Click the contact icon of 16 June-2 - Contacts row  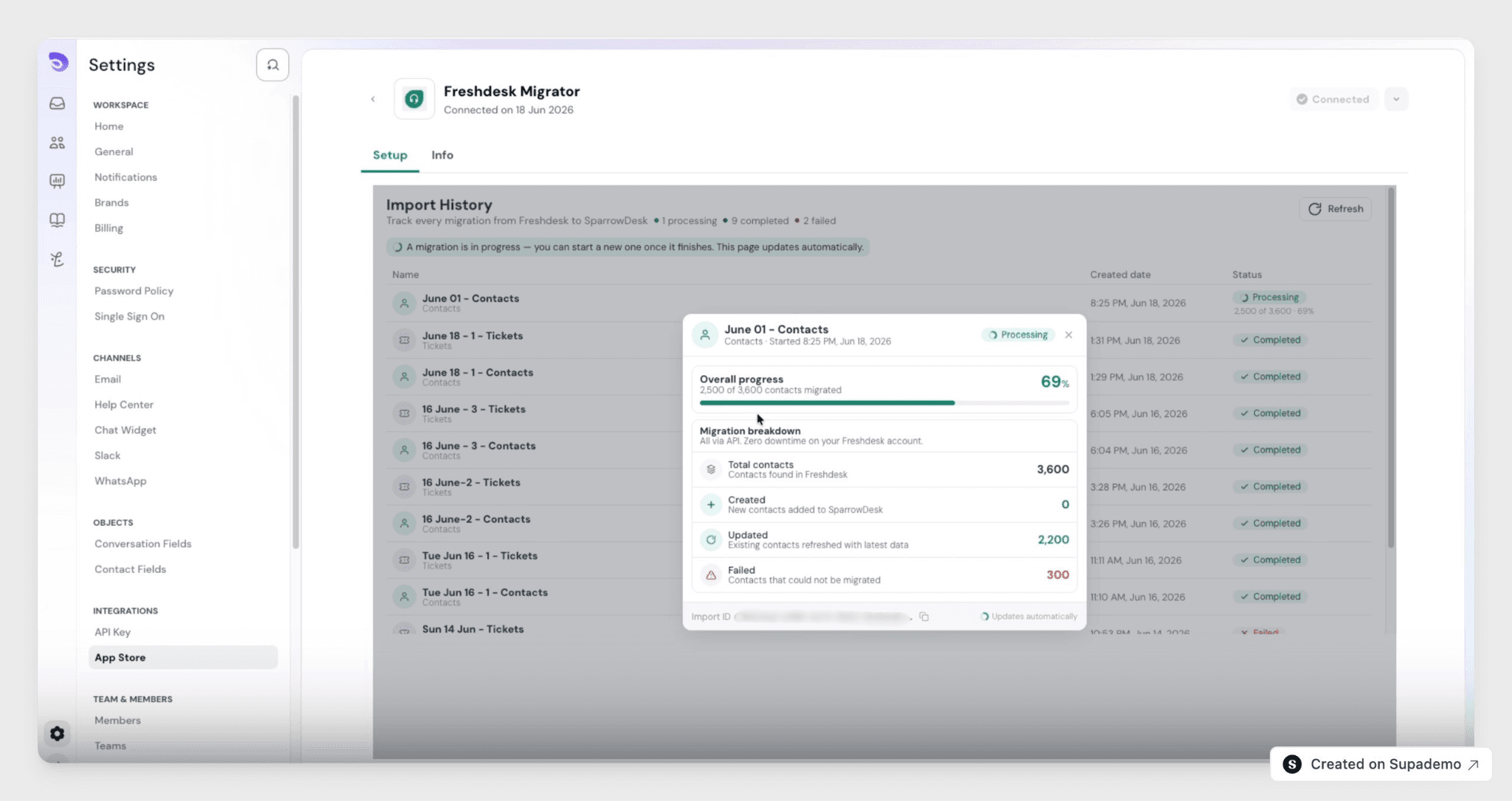[x=404, y=523]
